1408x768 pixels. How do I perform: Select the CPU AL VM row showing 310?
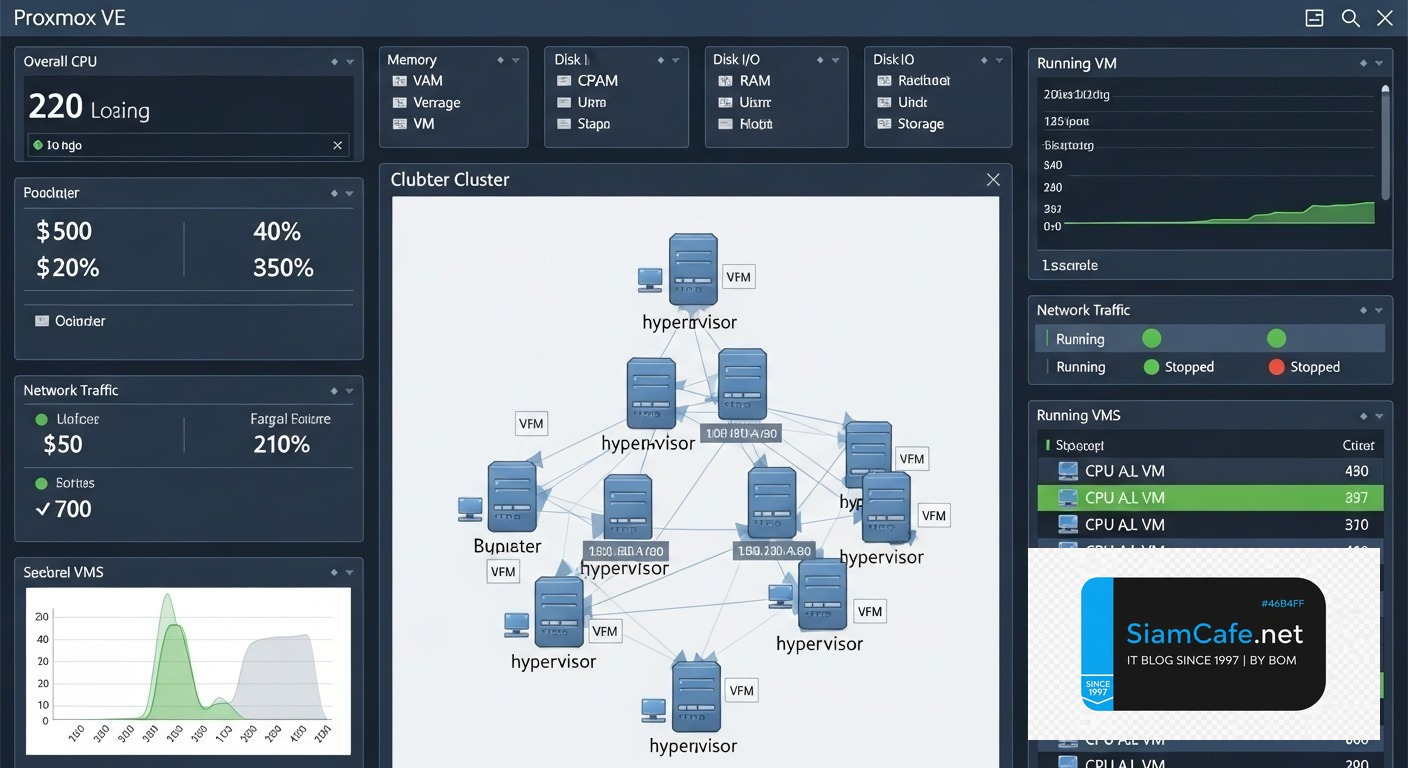point(1210,524)
